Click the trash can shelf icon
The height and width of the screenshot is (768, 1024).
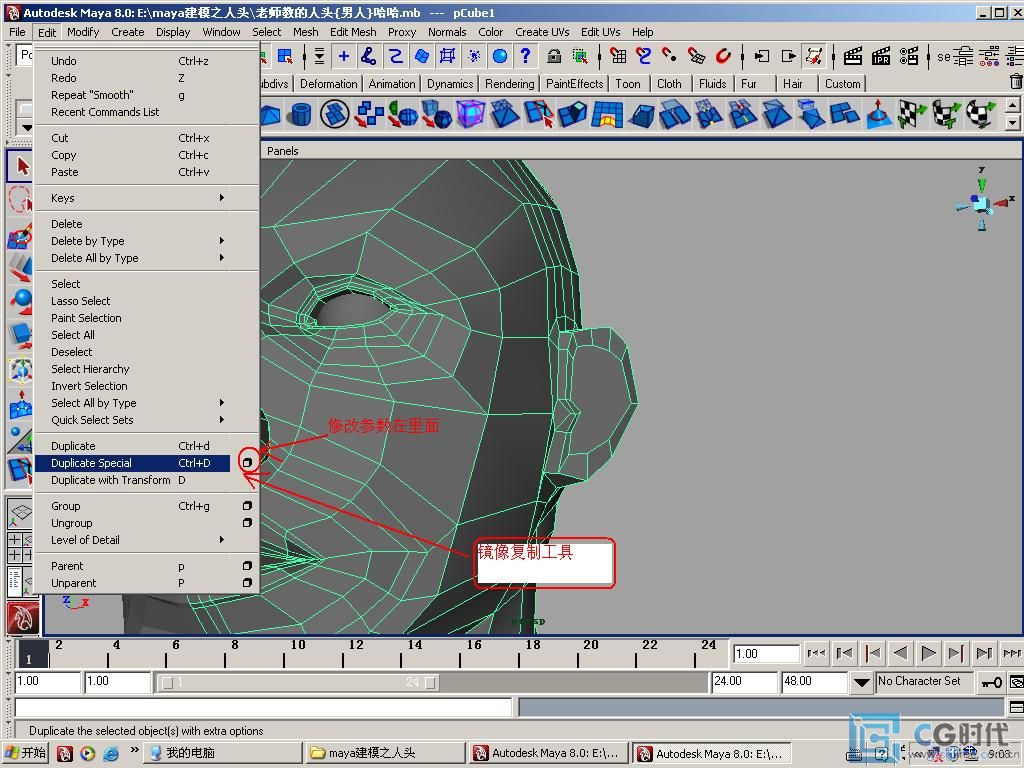tap(1016, 82)
